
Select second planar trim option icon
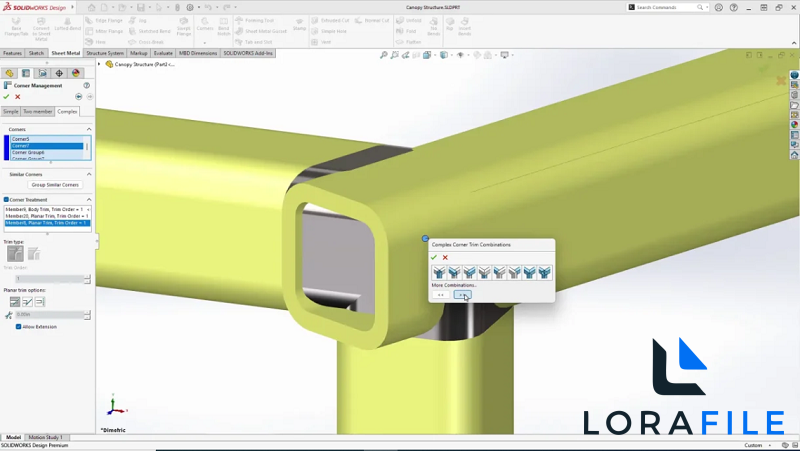(x=28, y=302)
